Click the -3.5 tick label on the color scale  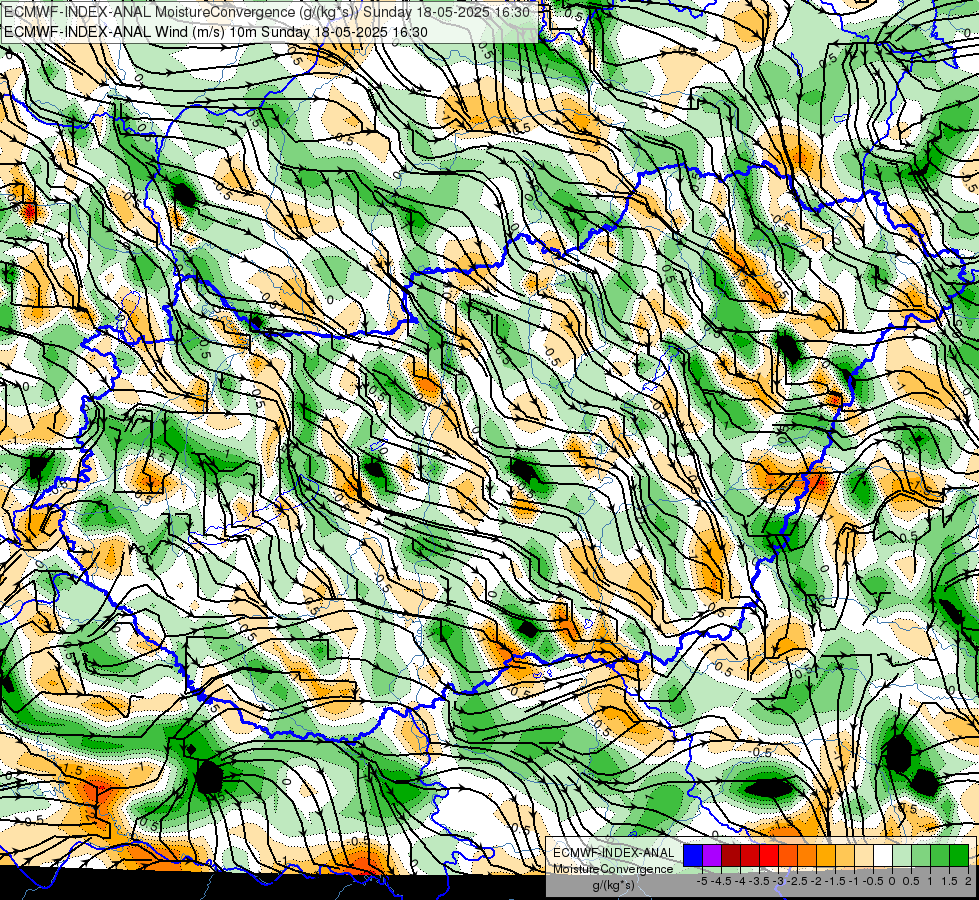click(759, 881)
